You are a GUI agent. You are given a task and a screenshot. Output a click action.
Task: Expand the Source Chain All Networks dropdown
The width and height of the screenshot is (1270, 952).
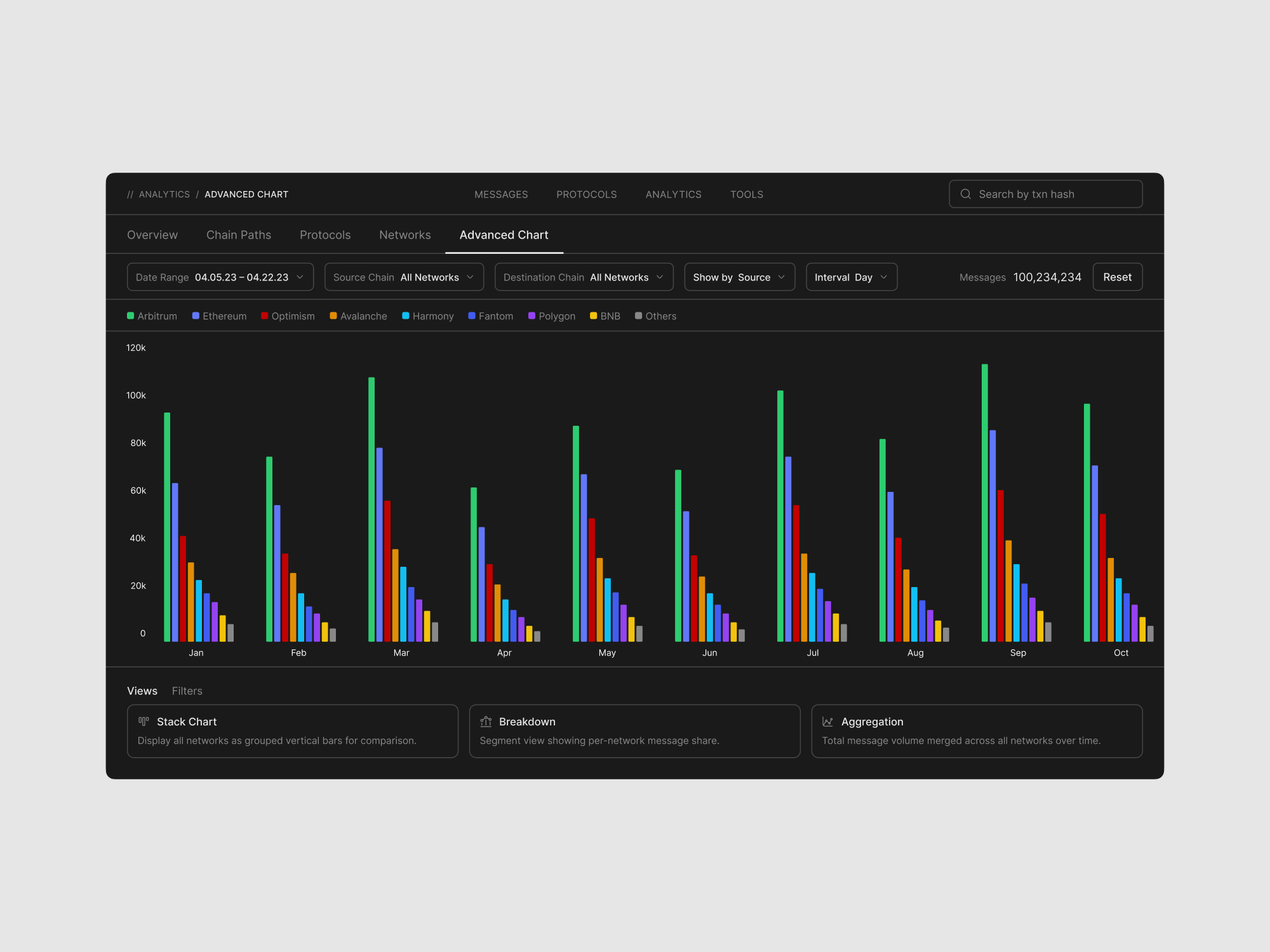(404, 277)
